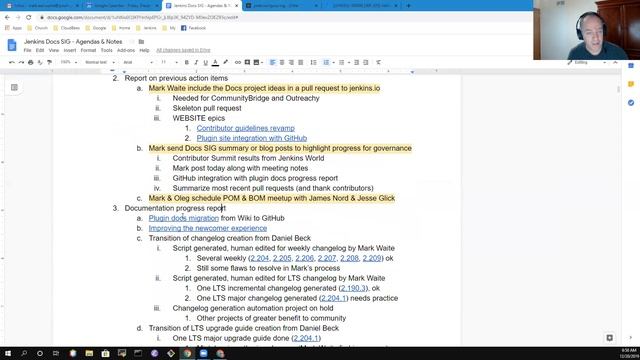Open the Insert image dropdown
The image size is (640, 360).
[258, 62]
